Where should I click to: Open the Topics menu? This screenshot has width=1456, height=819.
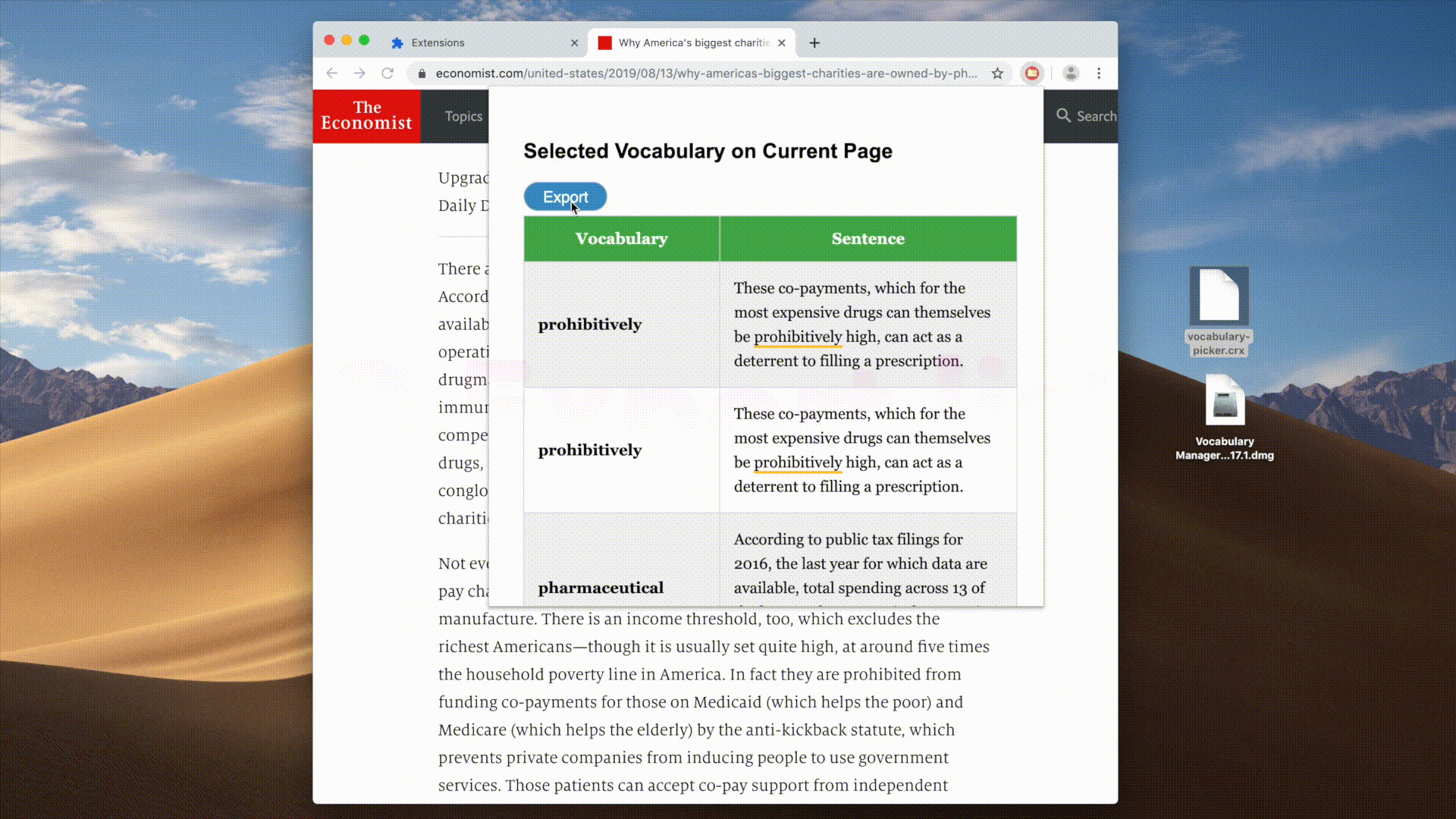(463, 116)
